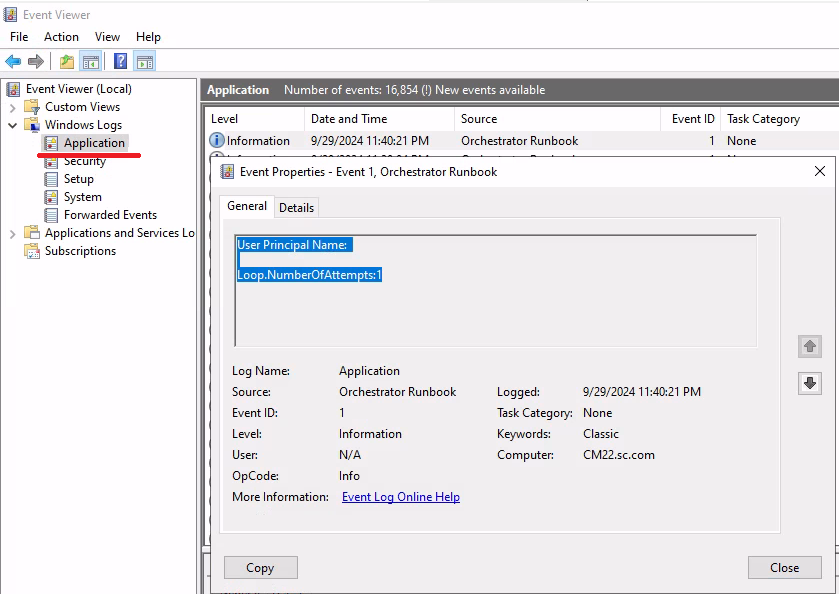This screenshot has height=594, width=839.
Task: Toggle the console tree toolbar icon
Action: click(89, 61)
